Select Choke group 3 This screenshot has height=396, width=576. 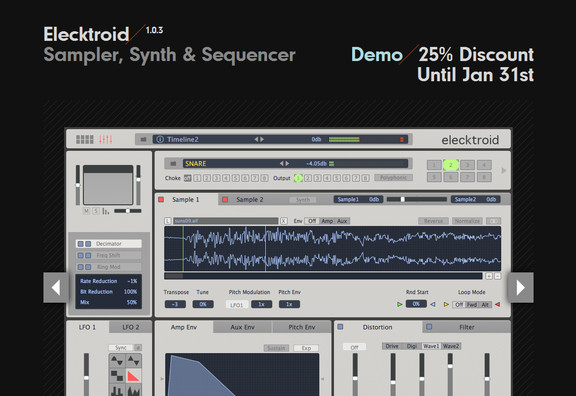point(216,178)
